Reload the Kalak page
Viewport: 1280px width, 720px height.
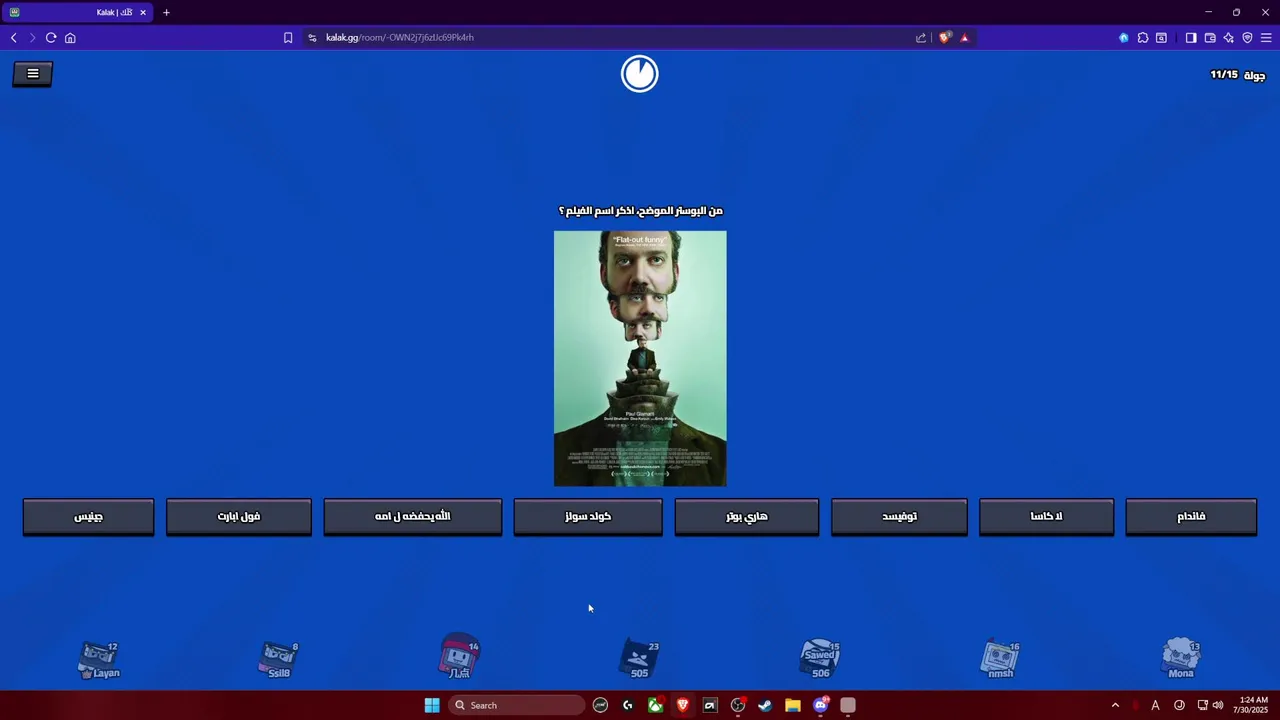pyautogui.click(x=51, y=38)
